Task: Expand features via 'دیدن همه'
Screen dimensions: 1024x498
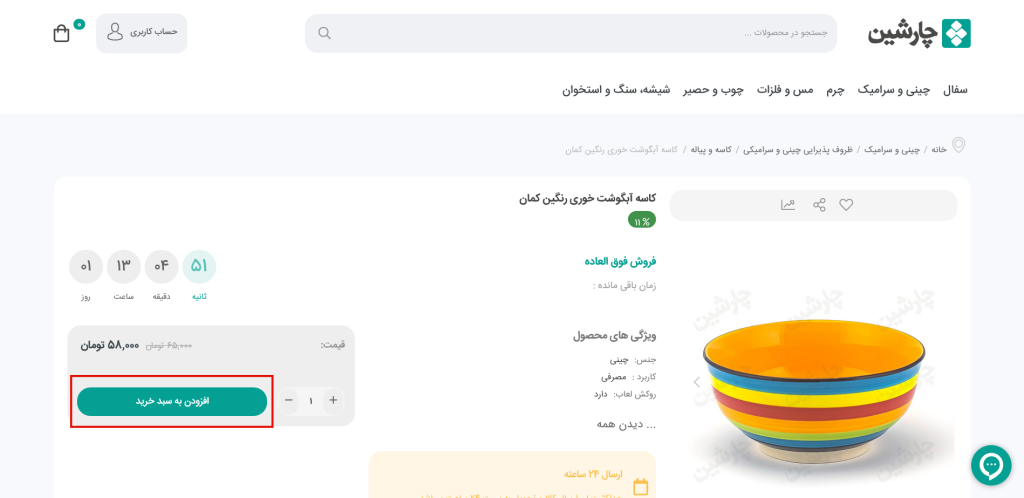Action: click(x=626, y=424)
